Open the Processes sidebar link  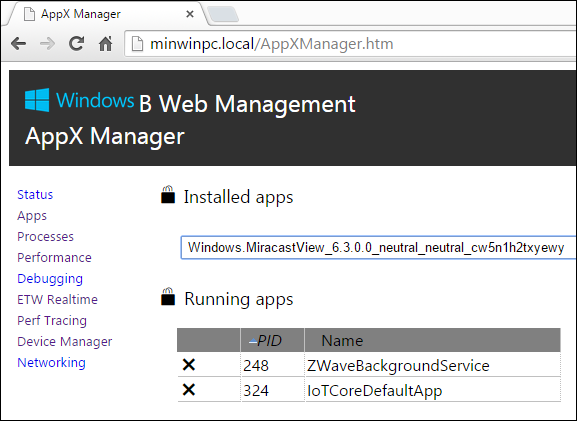coord(45,237)
